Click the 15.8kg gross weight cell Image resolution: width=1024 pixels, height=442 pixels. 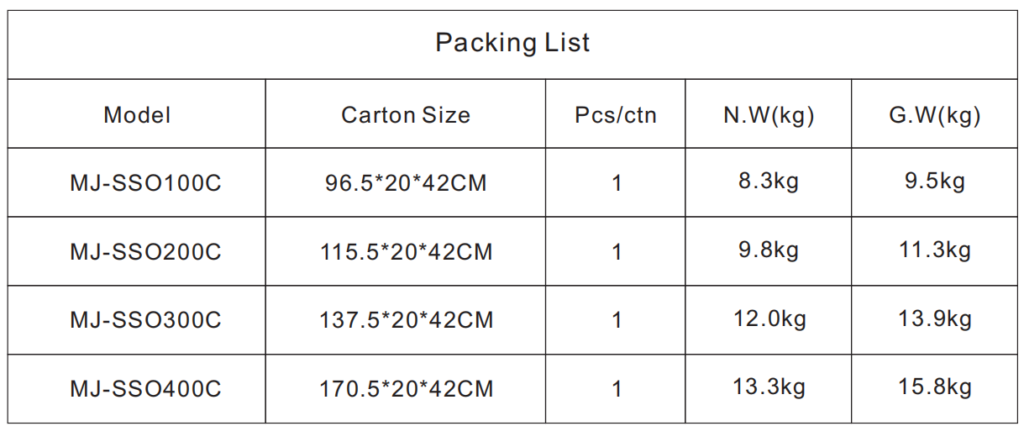coord(935,387)
